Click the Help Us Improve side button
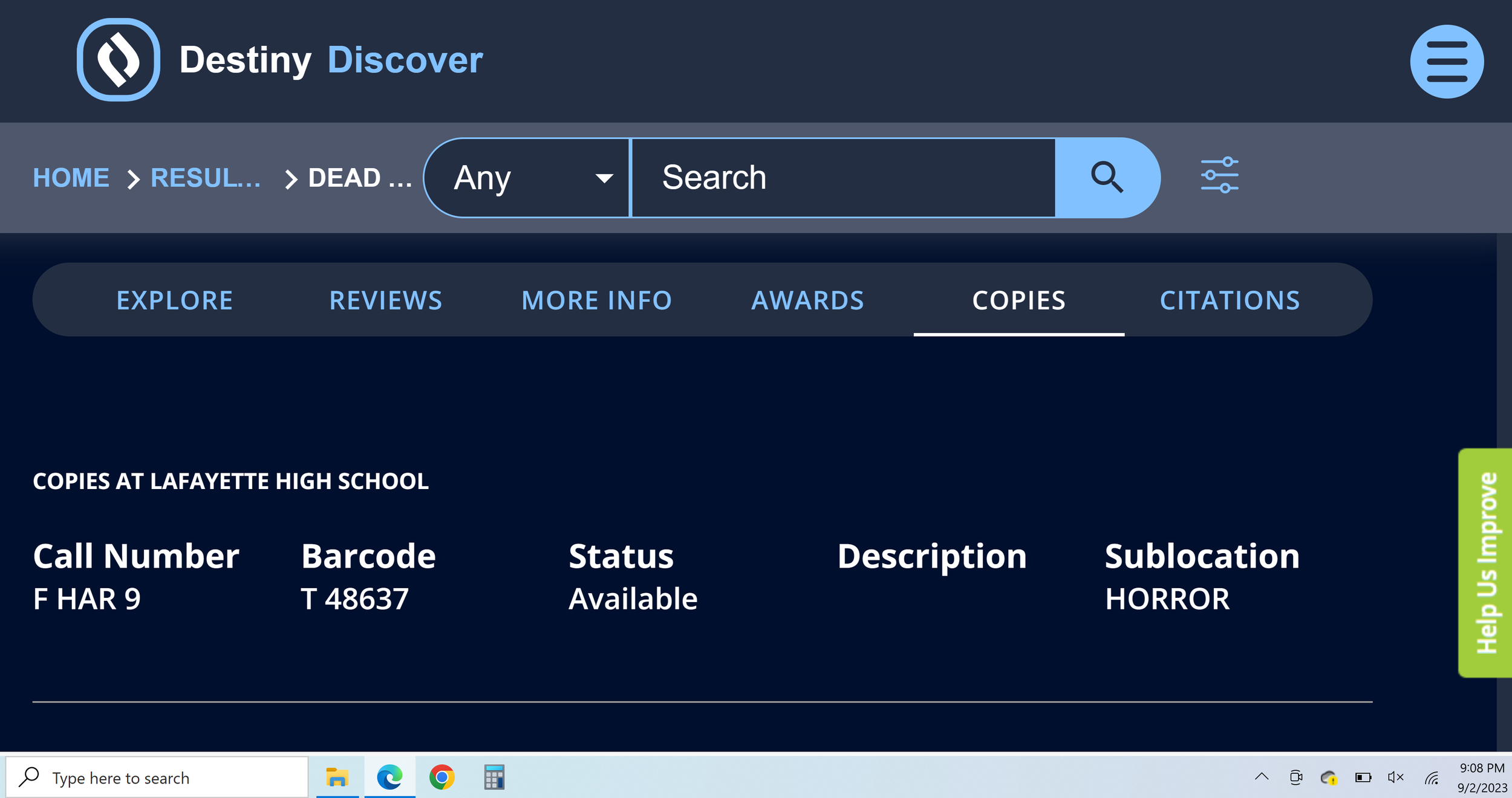This screenshot has height=798, width=1512. coord(1485,562)
